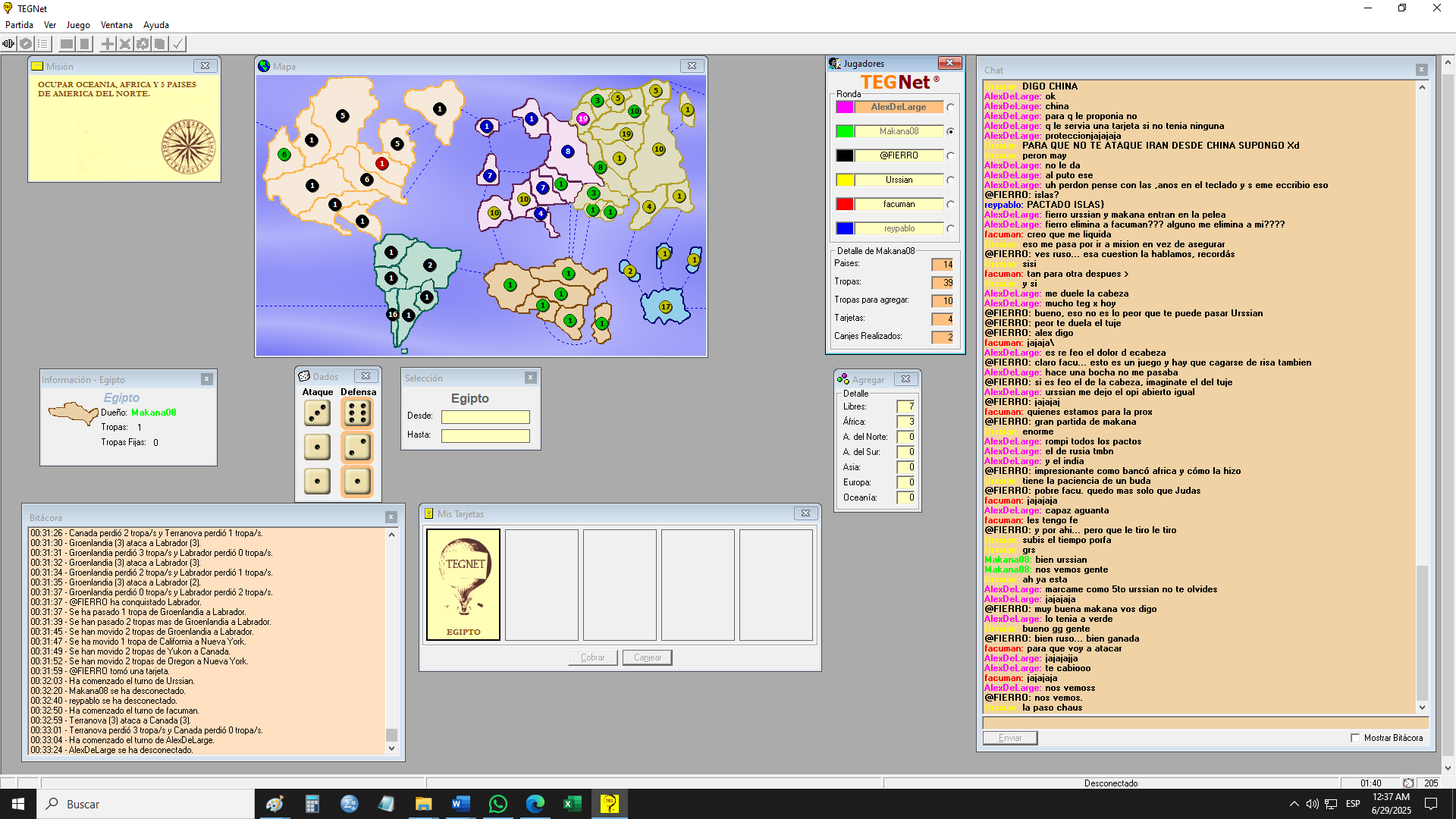This screenshot has height=819, width=1456.
Task: Click the troop marker showing 17 on the map
Action: 666,307
